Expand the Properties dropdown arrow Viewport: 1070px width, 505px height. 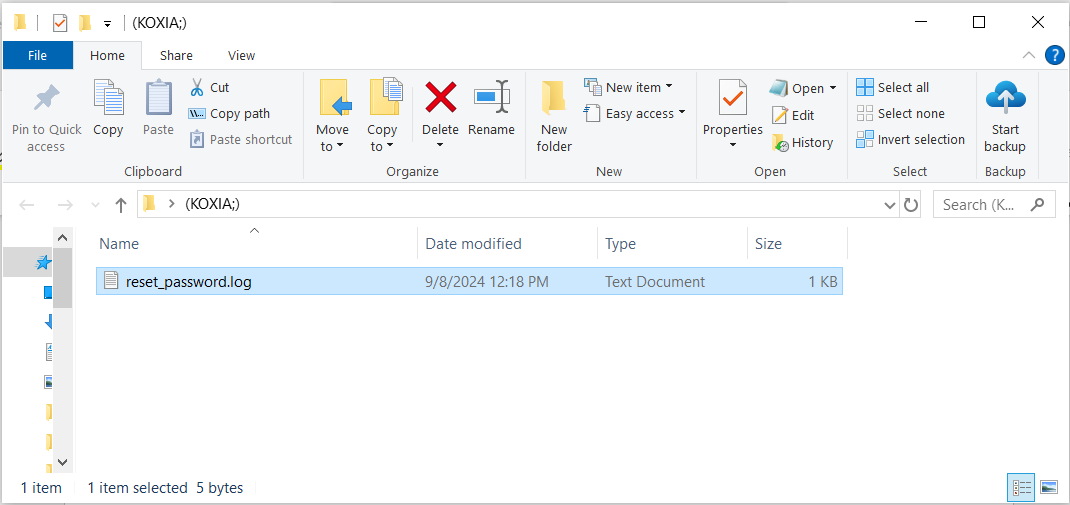tap(732, 145)
